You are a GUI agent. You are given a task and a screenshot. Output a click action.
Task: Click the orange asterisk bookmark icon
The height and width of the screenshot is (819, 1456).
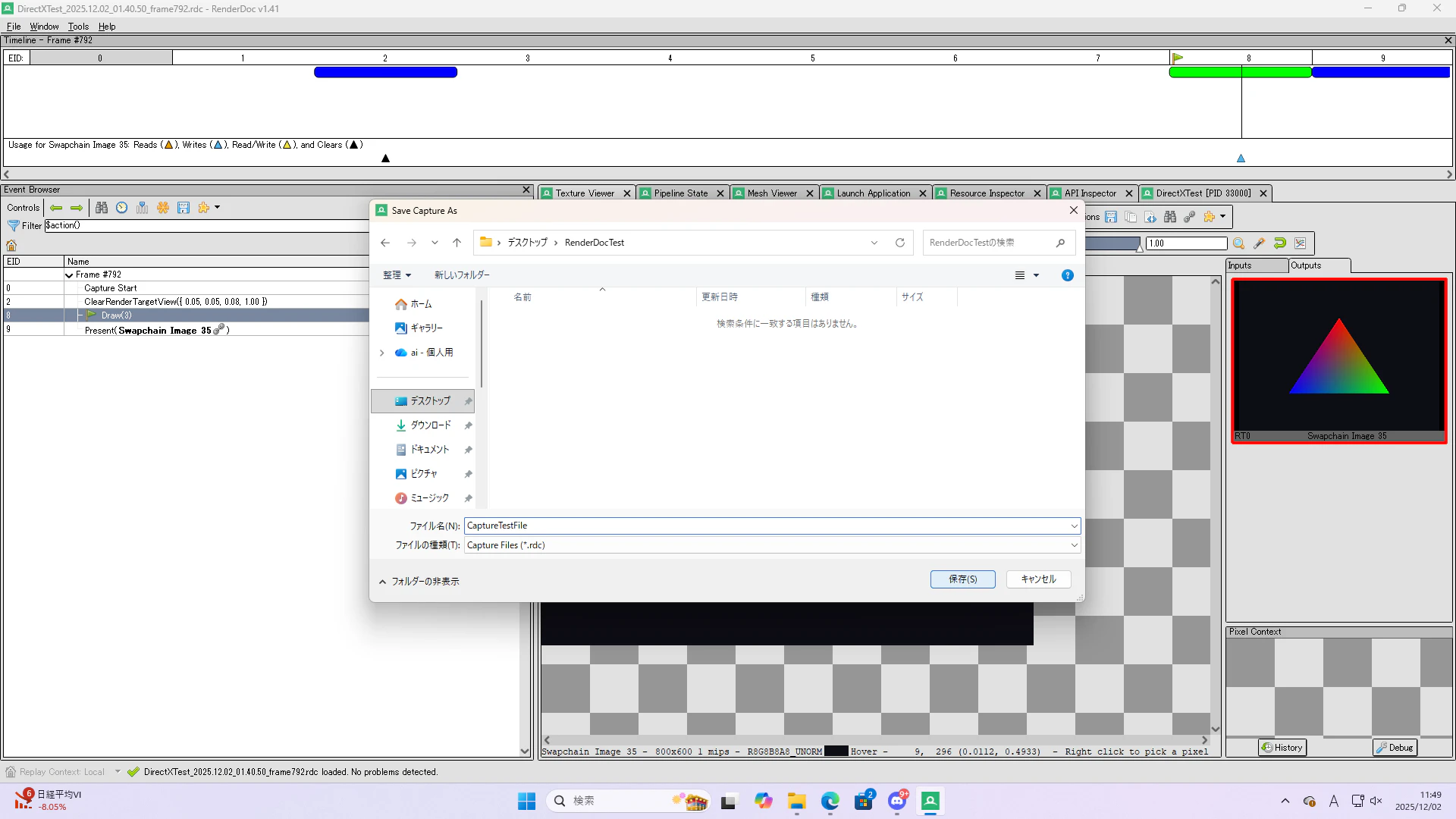pyautogui.click(x=163, y=208)
